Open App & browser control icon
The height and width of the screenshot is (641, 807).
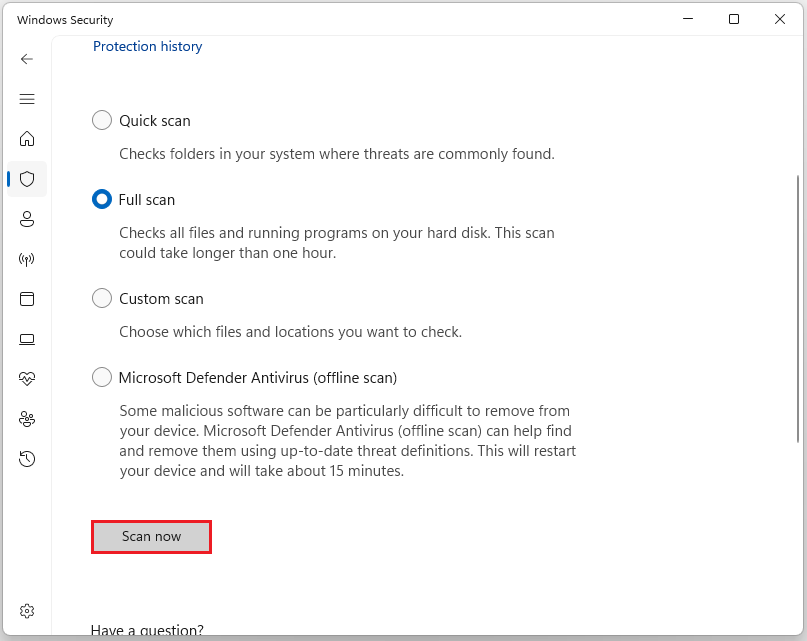pos(27,299)
